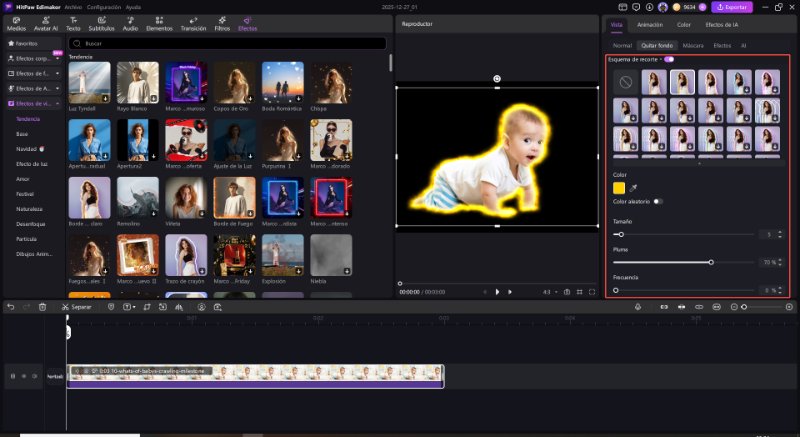Select the Desenfoque category
800x437 pixels.
point(31,224)
